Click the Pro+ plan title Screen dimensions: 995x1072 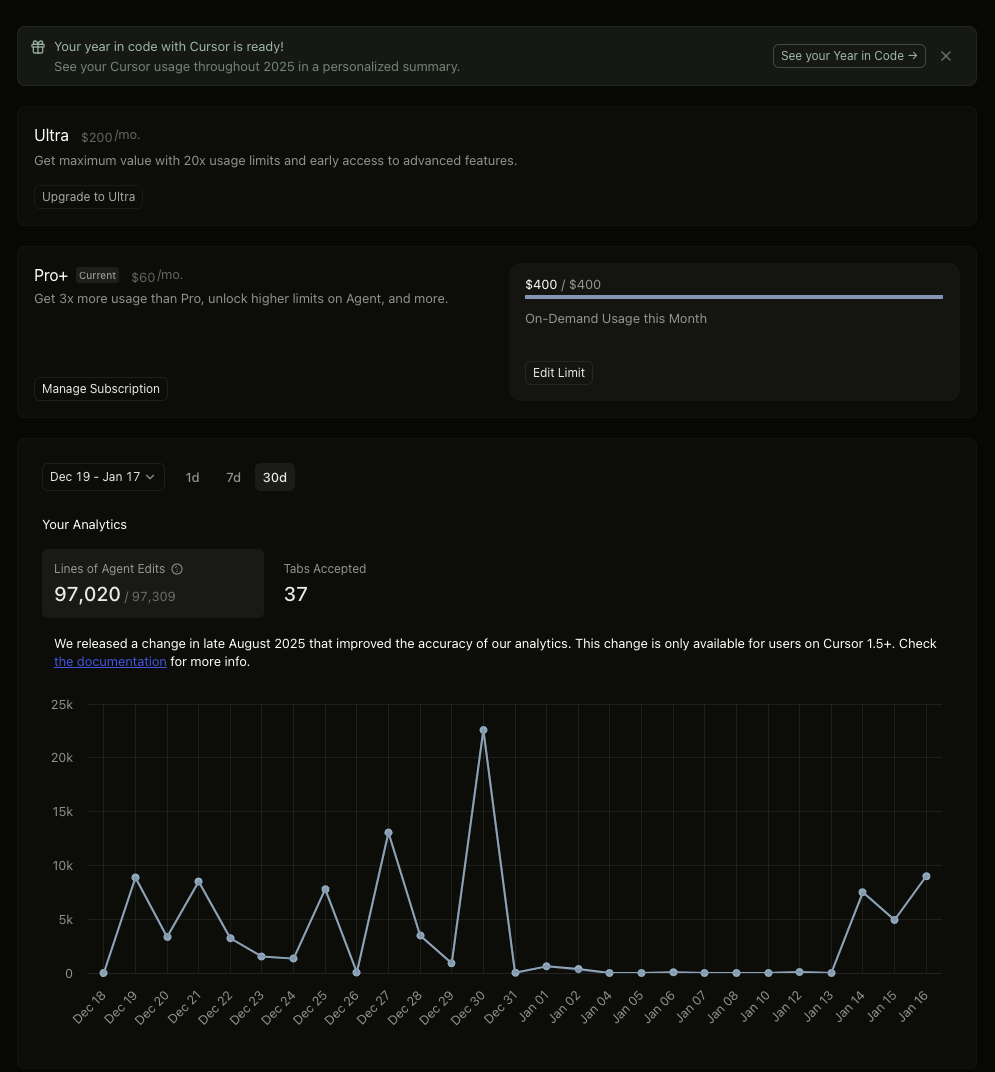click(x=51, y=276)
